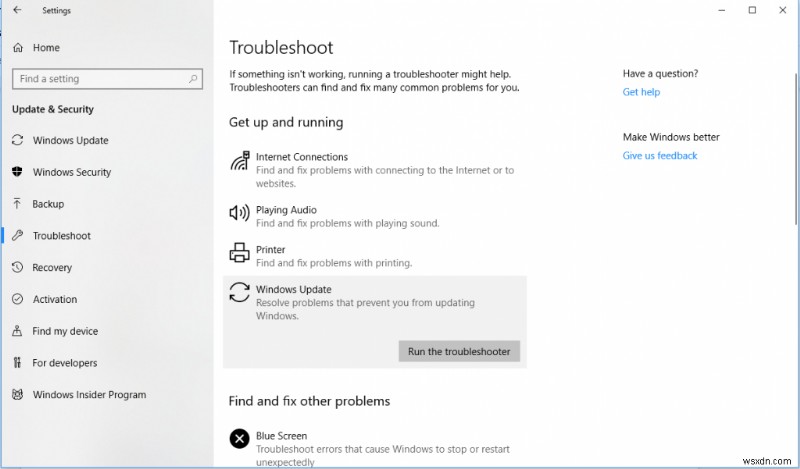Screen dimensions: 800x469
Task: Click the Printer troubleshooter icon
Action: click(x=239, y=252)
